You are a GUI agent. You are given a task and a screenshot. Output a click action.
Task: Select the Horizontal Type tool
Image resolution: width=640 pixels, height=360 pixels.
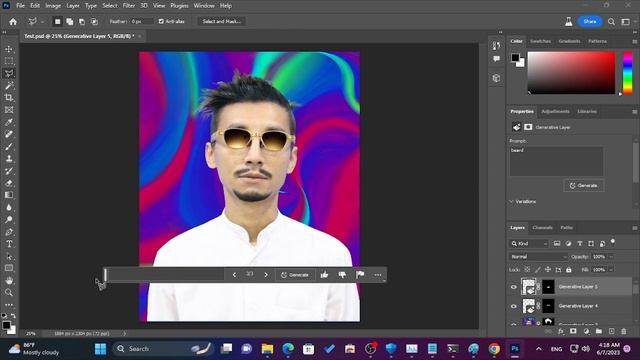tap(9, 244)
